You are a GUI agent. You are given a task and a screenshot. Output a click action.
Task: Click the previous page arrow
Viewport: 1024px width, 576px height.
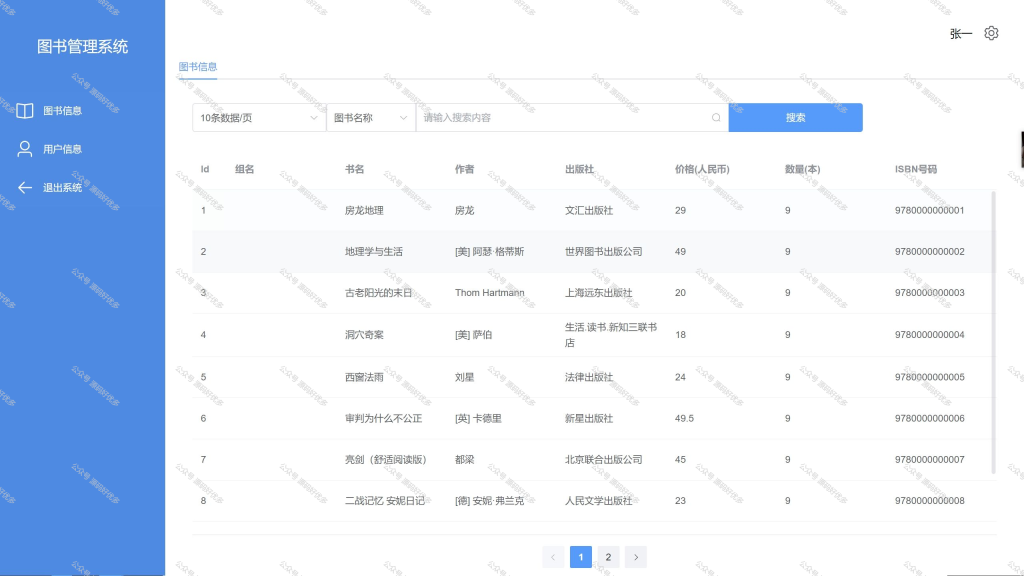[x=553, y=557]
